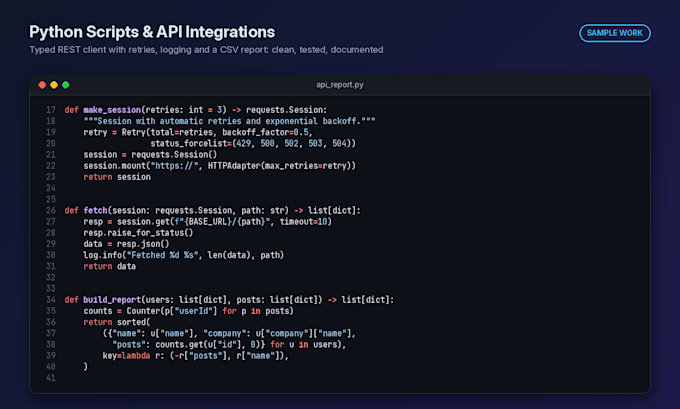This screenshot has height=409, width=680.
Task: Click timeout=10 on line 27
Action: point(303,222)
